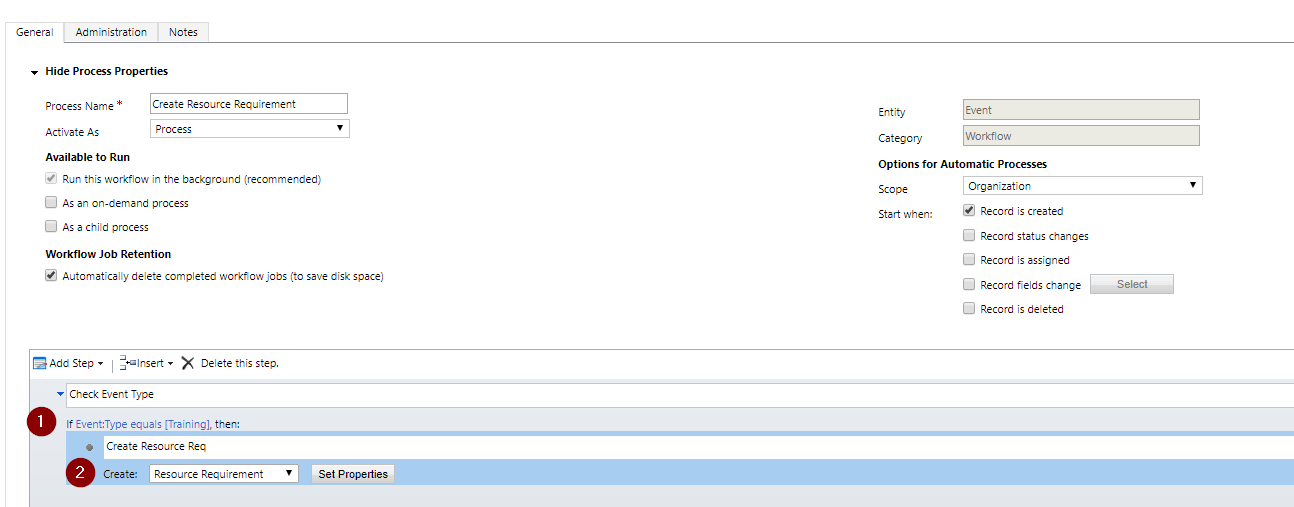This screenshot has width=1294, height=507.
Task: Open the Create Resource Requirement entity dropdown
Action: pyautogui.click(x=224, y=474)
